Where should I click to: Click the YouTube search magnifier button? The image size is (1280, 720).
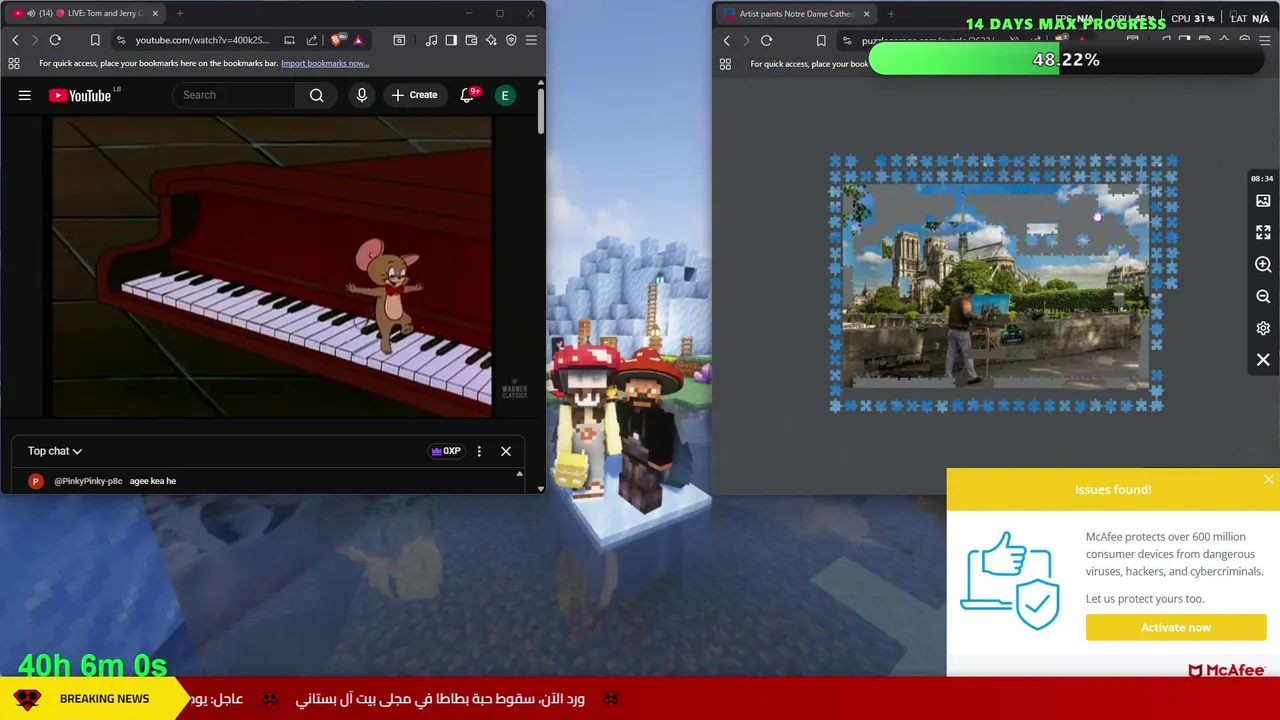[316, 95]
